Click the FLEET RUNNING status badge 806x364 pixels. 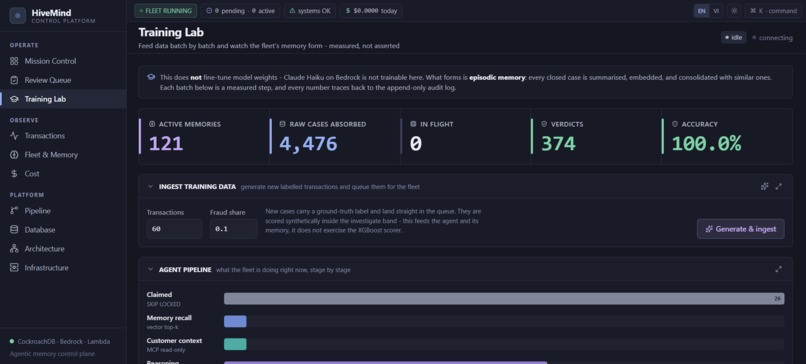pos(166,11)
